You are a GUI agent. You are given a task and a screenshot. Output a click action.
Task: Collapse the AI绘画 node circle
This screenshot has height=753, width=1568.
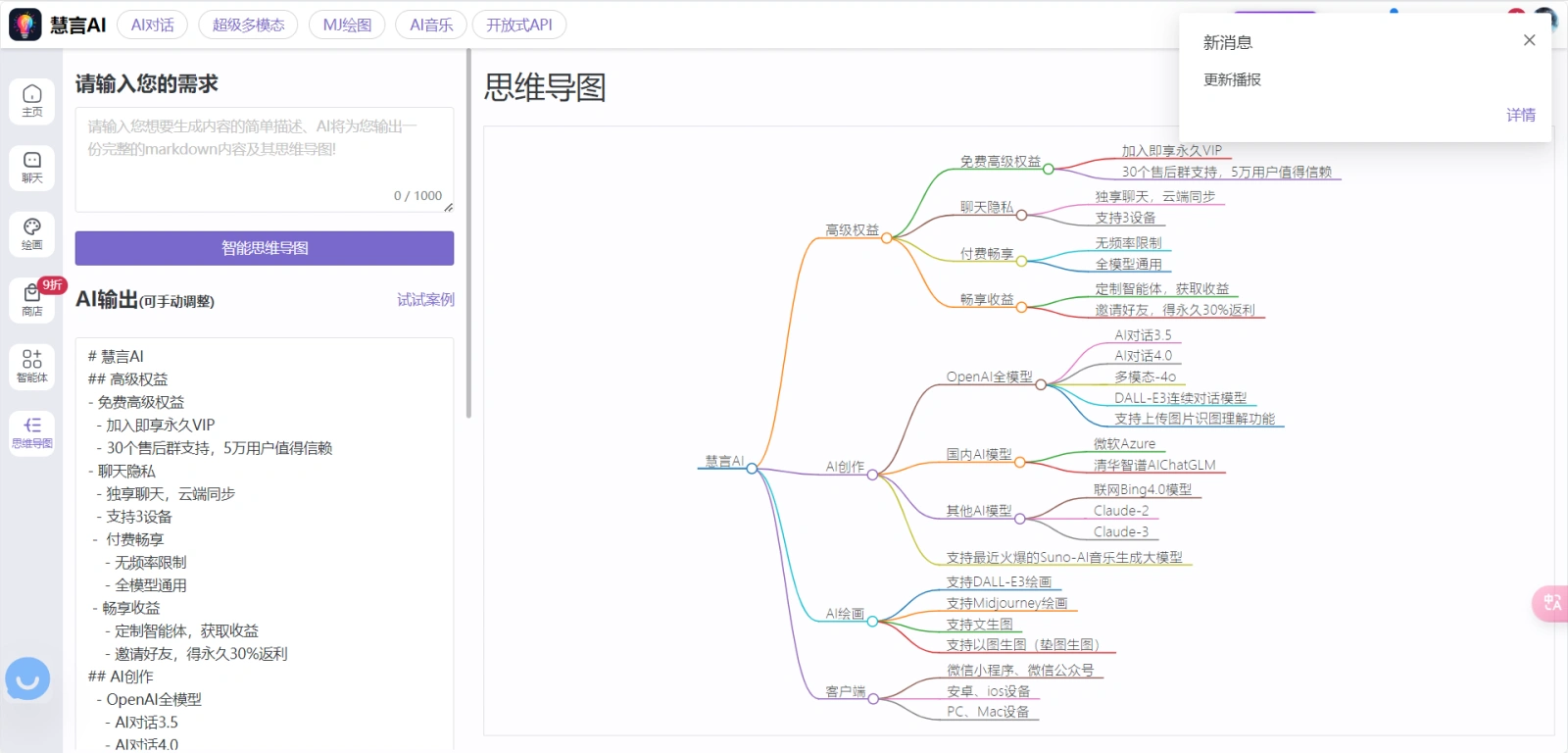point(872,621)
